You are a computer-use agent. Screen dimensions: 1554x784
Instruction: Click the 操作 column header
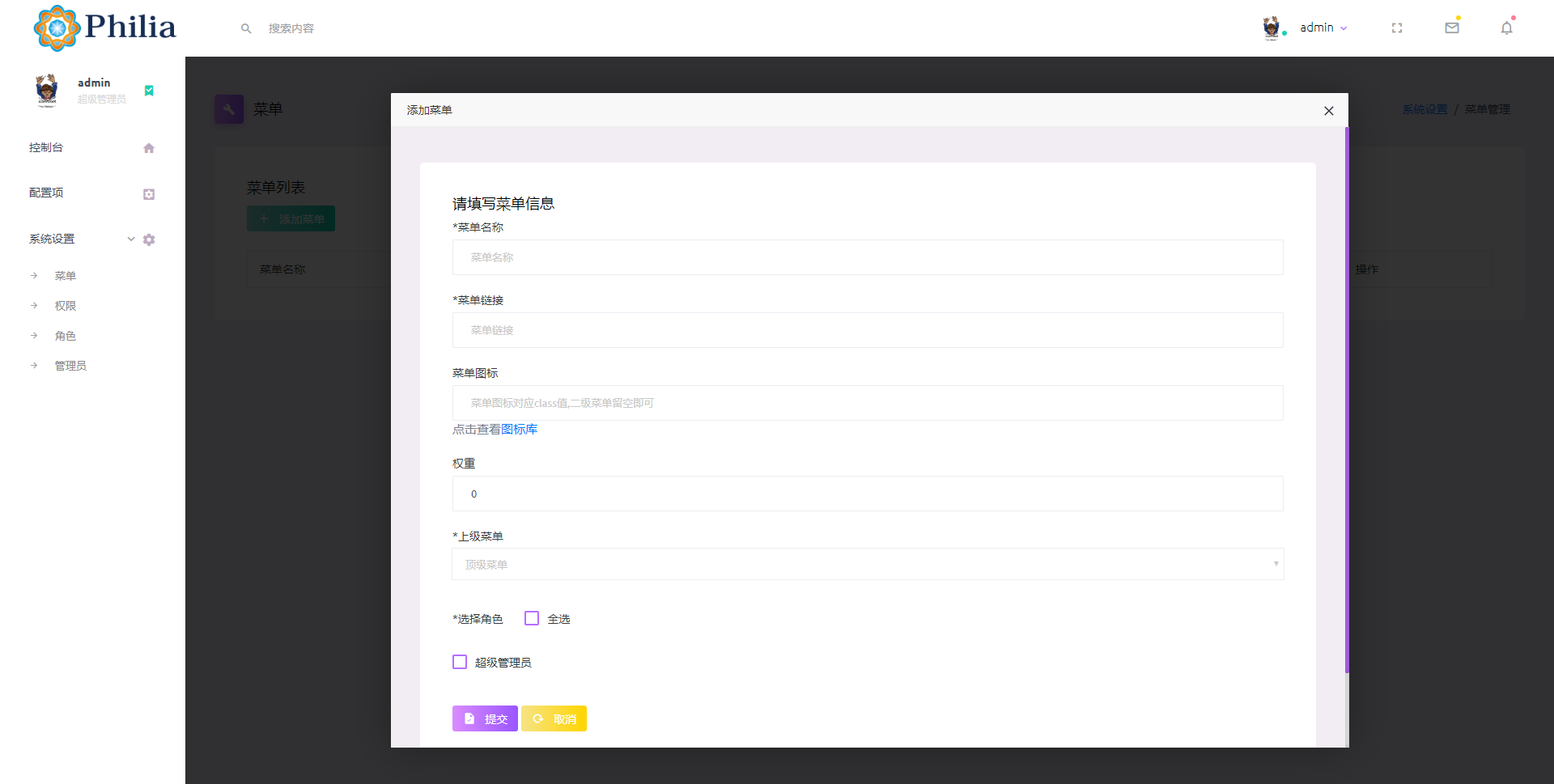(x=1367, y=269)
